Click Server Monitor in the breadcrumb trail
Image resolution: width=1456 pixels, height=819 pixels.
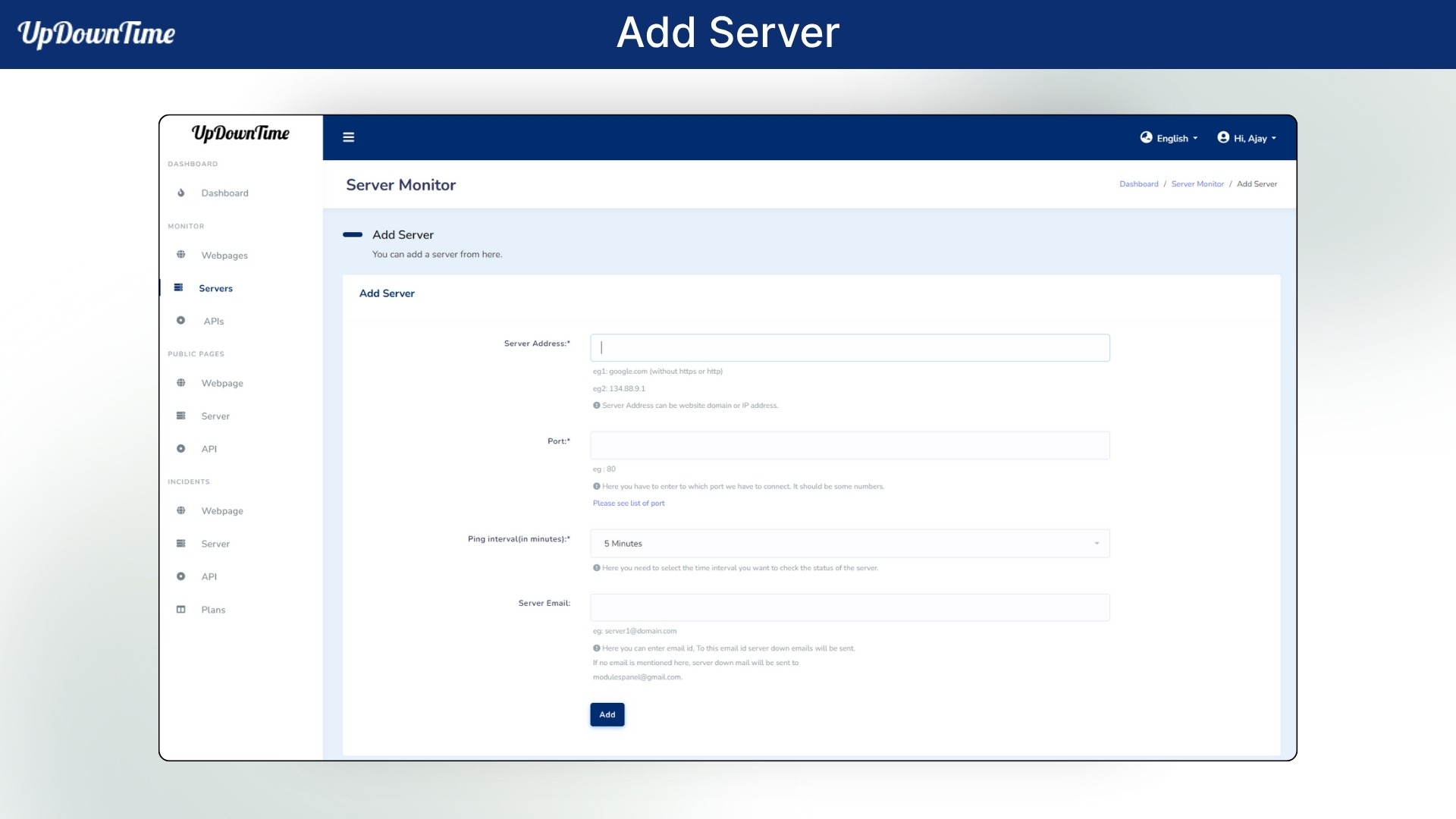(1197, 184)
